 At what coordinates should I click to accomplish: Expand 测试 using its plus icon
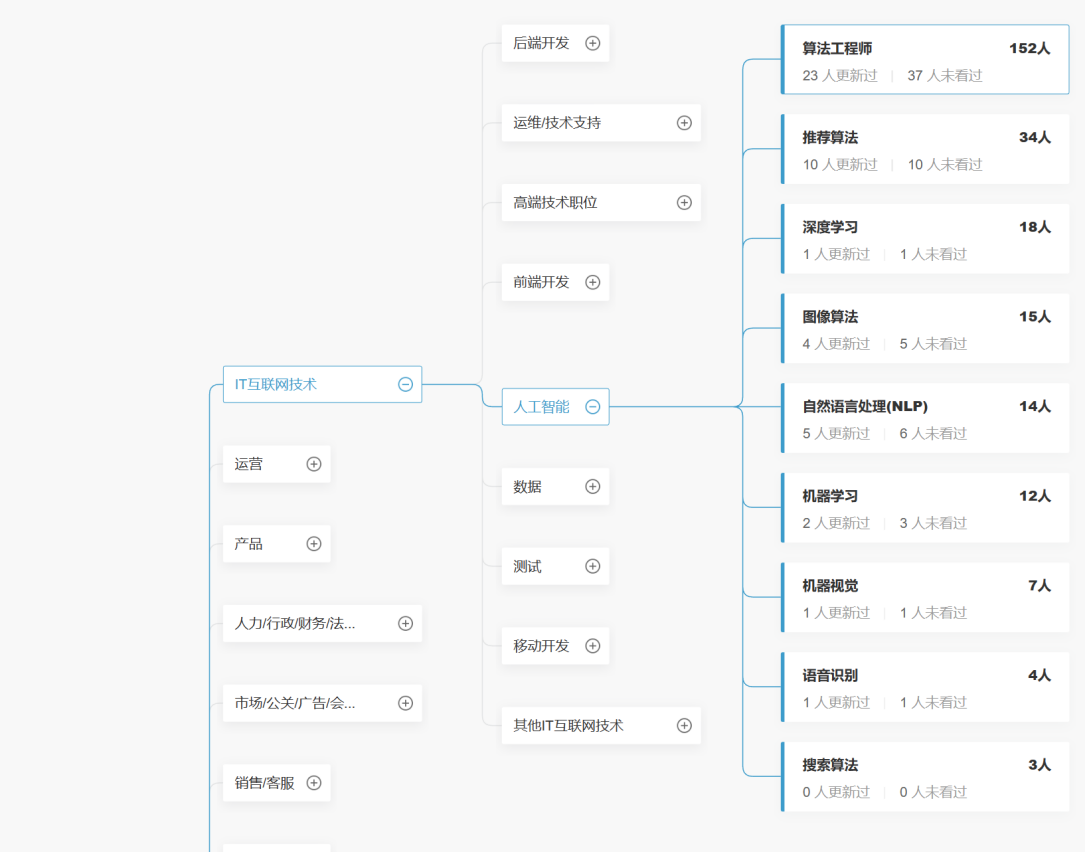coord(592,566)
